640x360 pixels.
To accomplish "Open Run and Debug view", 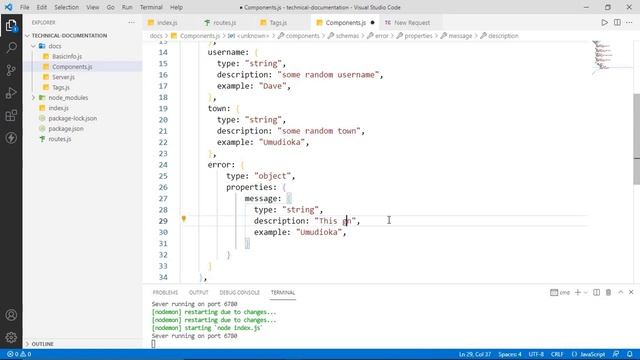I will (x=11, y=93).
